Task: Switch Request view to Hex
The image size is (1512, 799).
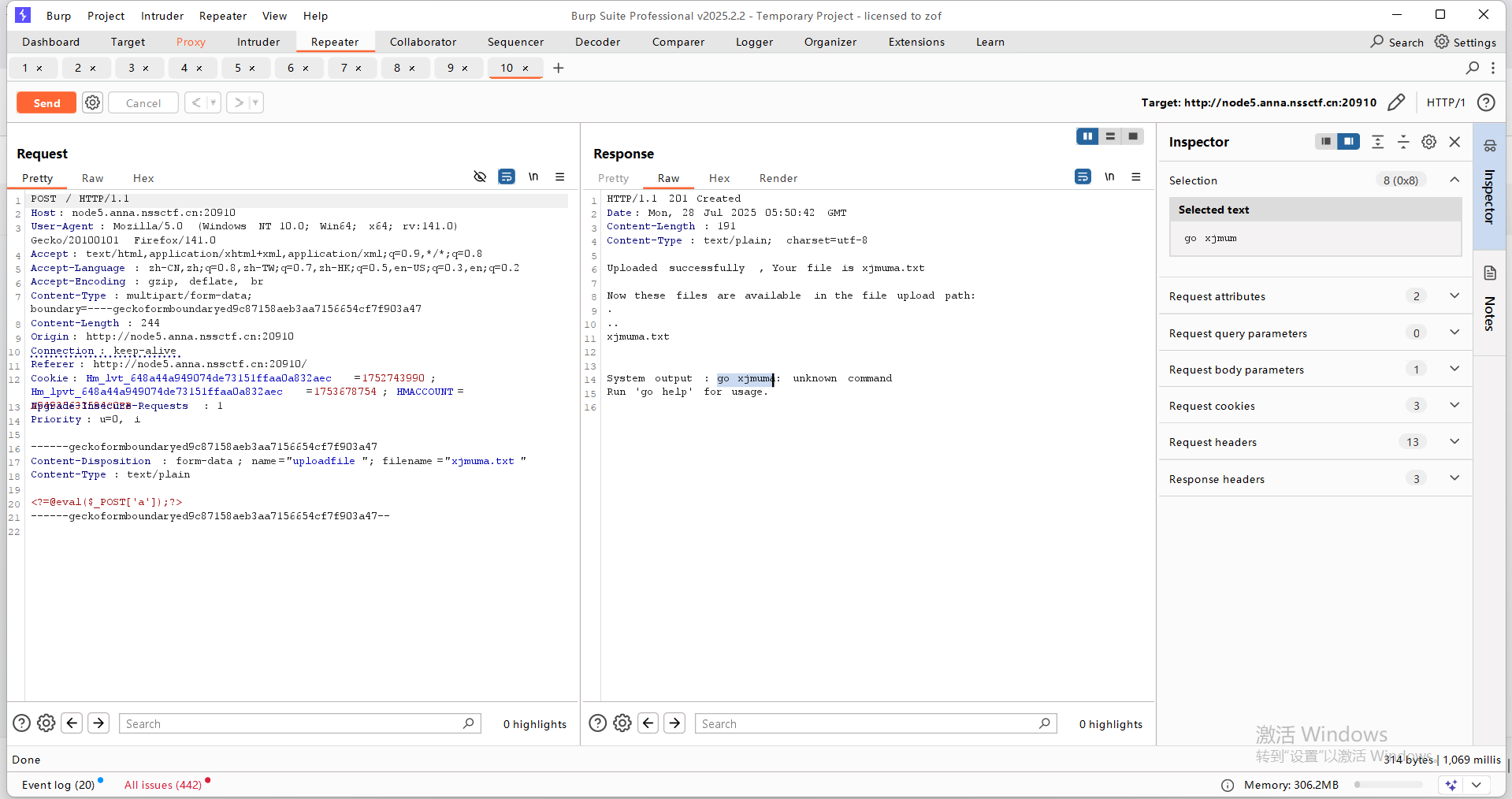Action: [x=143, y=178]
